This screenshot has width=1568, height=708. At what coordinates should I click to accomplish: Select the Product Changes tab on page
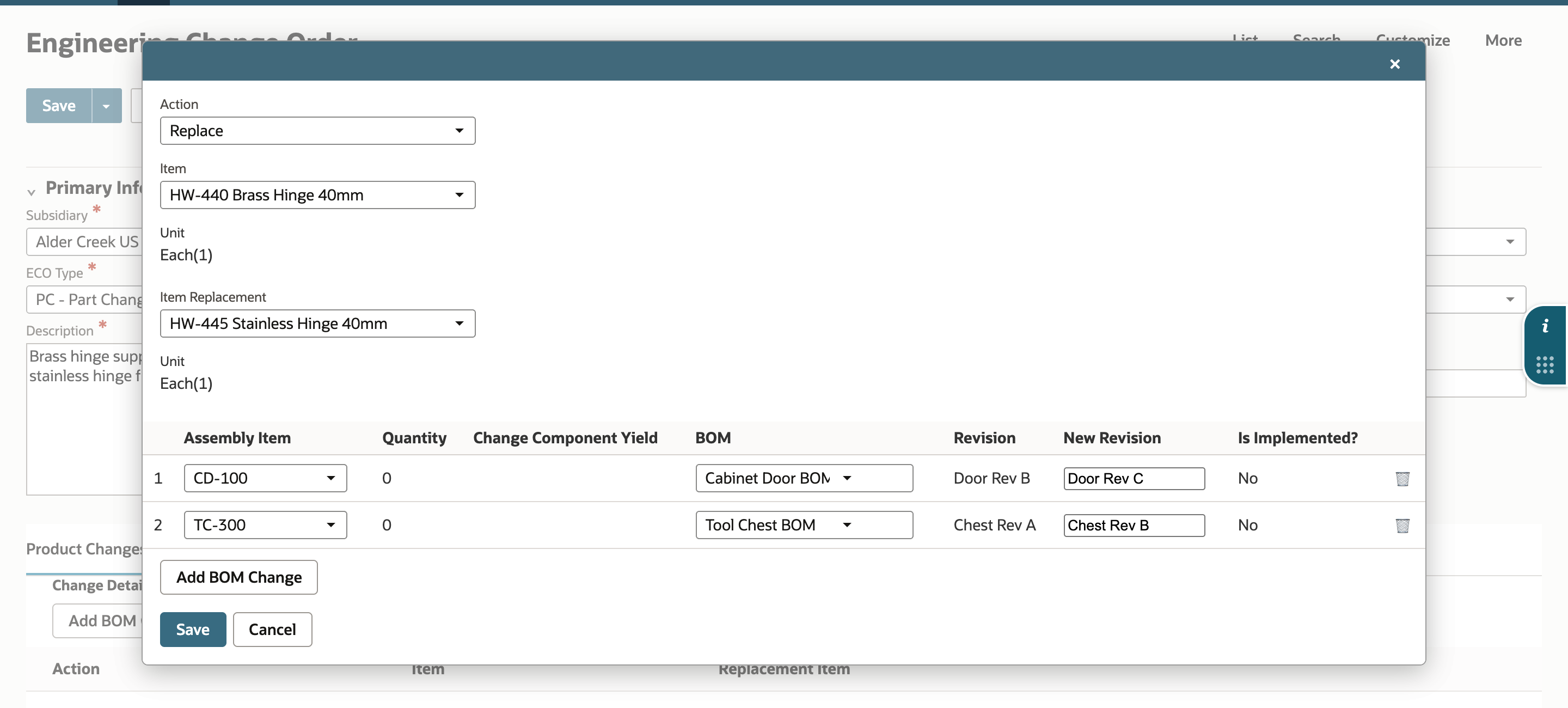tap(84, 549)
